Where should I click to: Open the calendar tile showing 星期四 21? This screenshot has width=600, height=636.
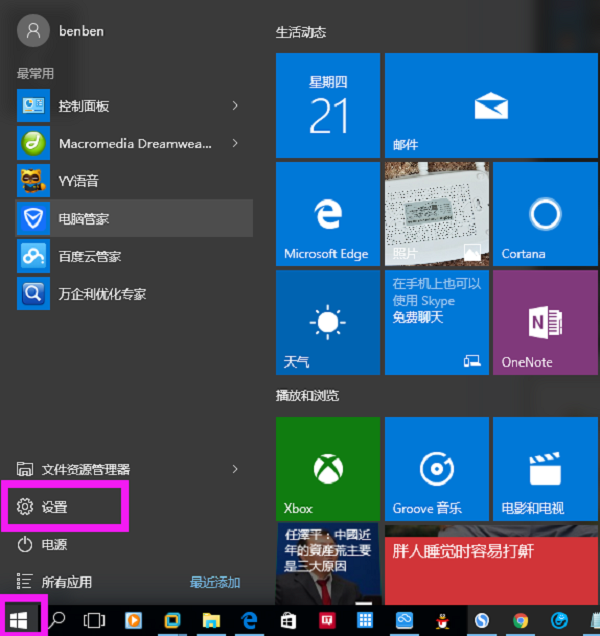328,105
